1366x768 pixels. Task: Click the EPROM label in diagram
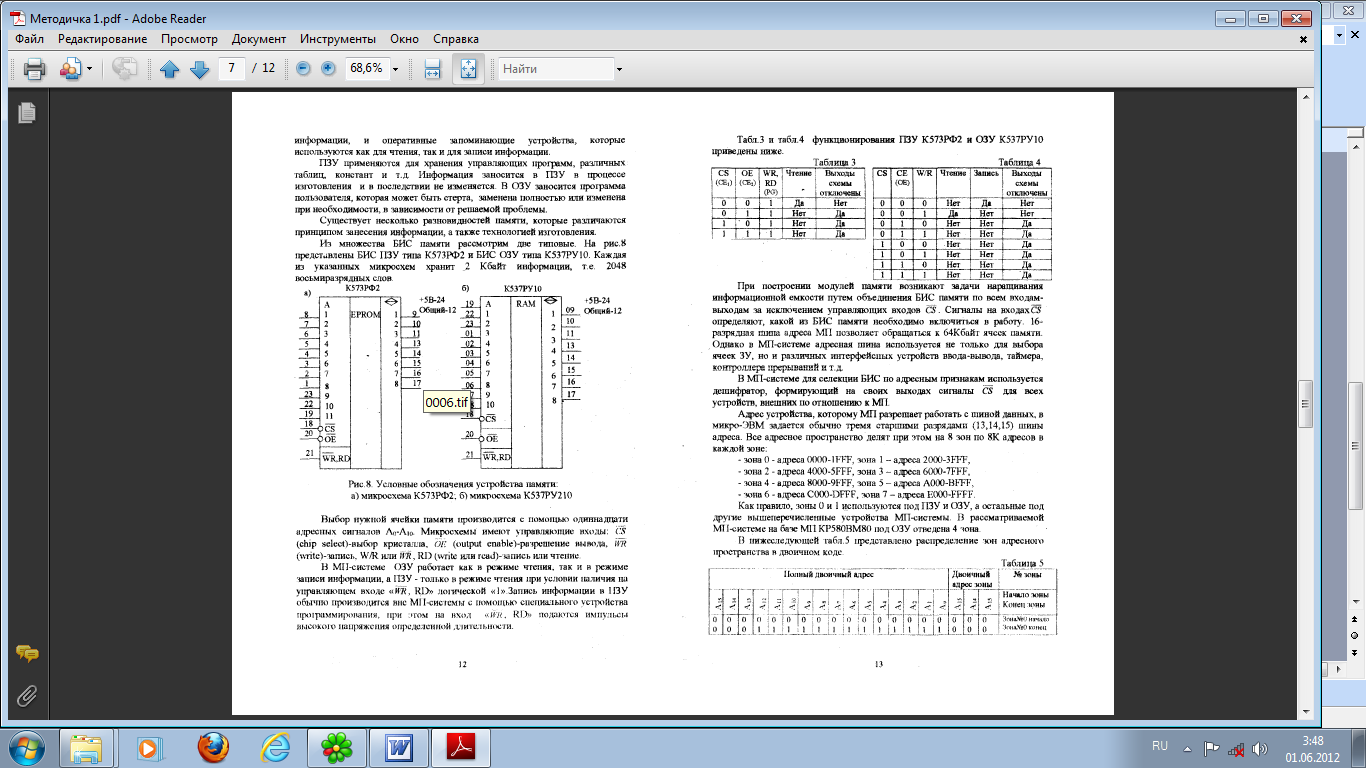364,314
